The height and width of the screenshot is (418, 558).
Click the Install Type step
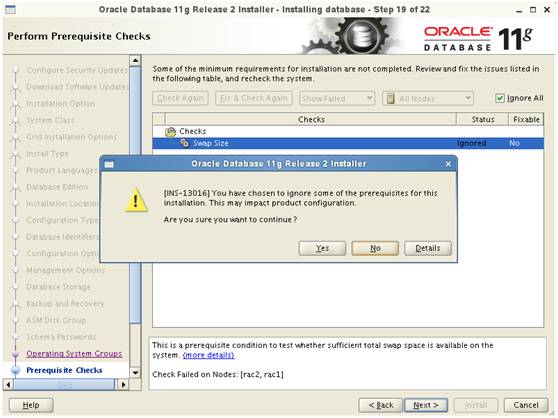click(47, 154)
